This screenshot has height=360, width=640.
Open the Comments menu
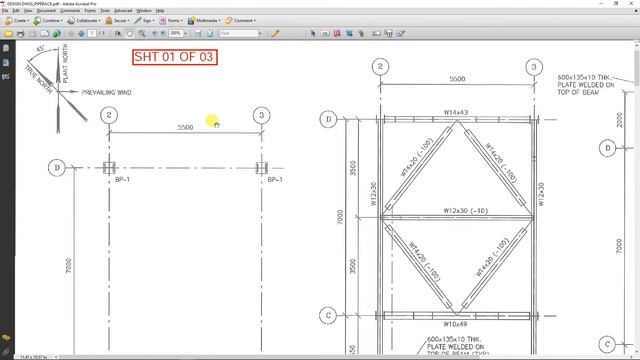70,11
